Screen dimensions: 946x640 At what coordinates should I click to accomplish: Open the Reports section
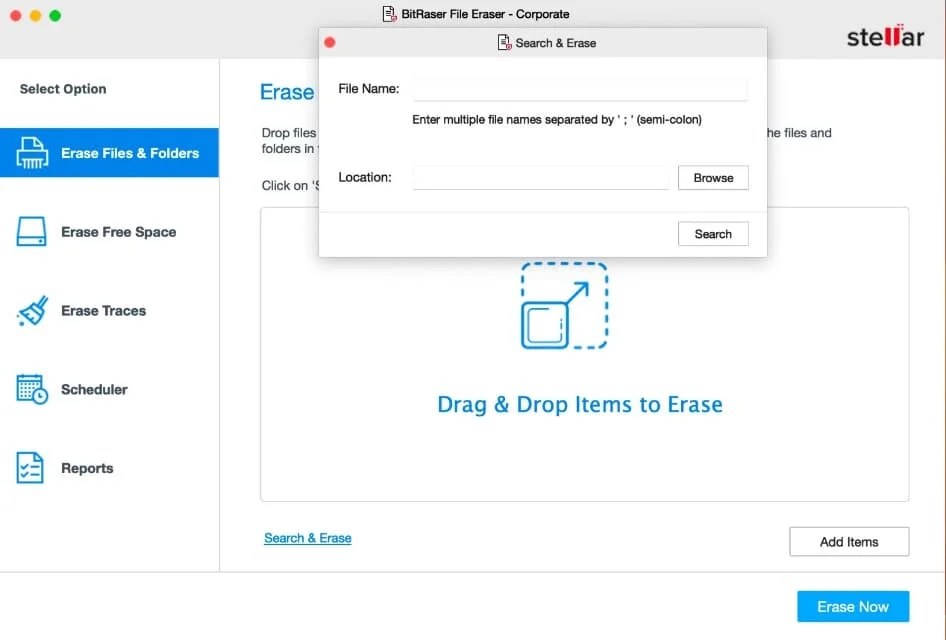pos(109,468)
